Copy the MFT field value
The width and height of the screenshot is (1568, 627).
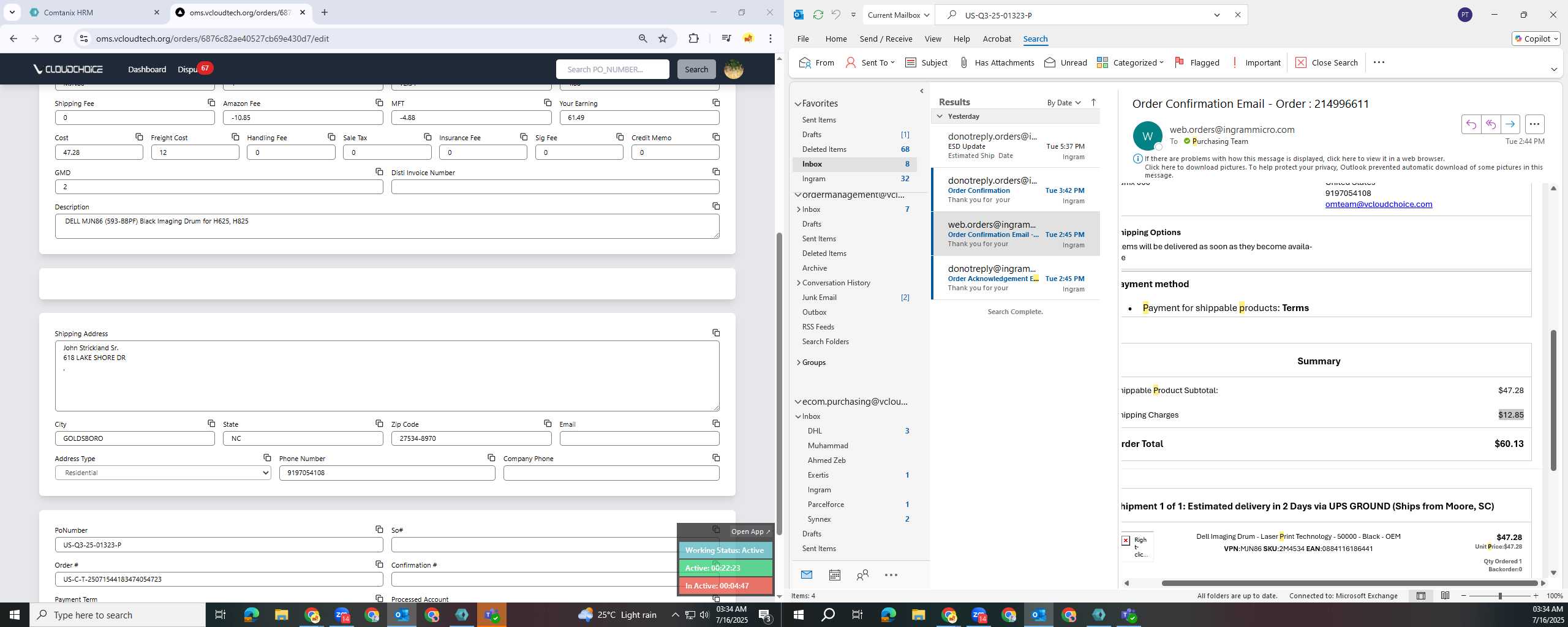tap(548, 102)
